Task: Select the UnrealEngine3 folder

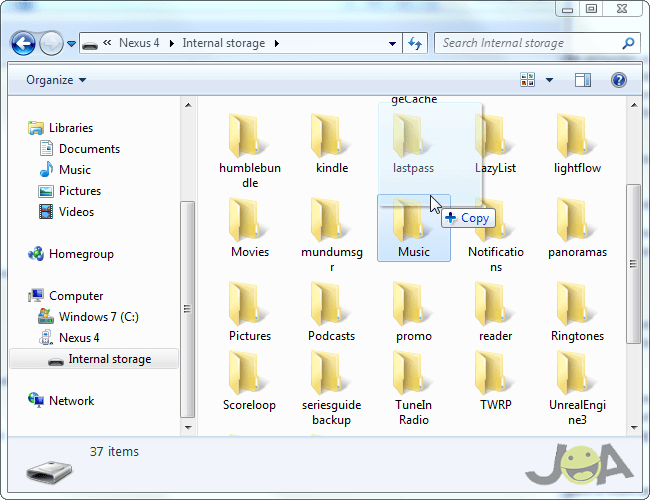Action: coord(577,388)
